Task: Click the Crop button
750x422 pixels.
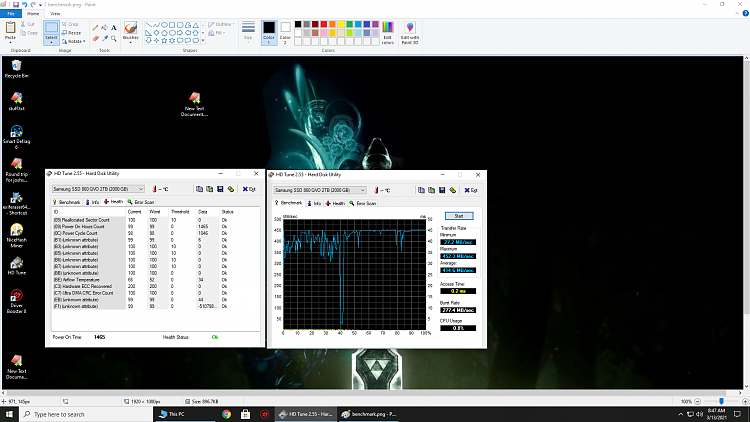Action: pos(70,24)
